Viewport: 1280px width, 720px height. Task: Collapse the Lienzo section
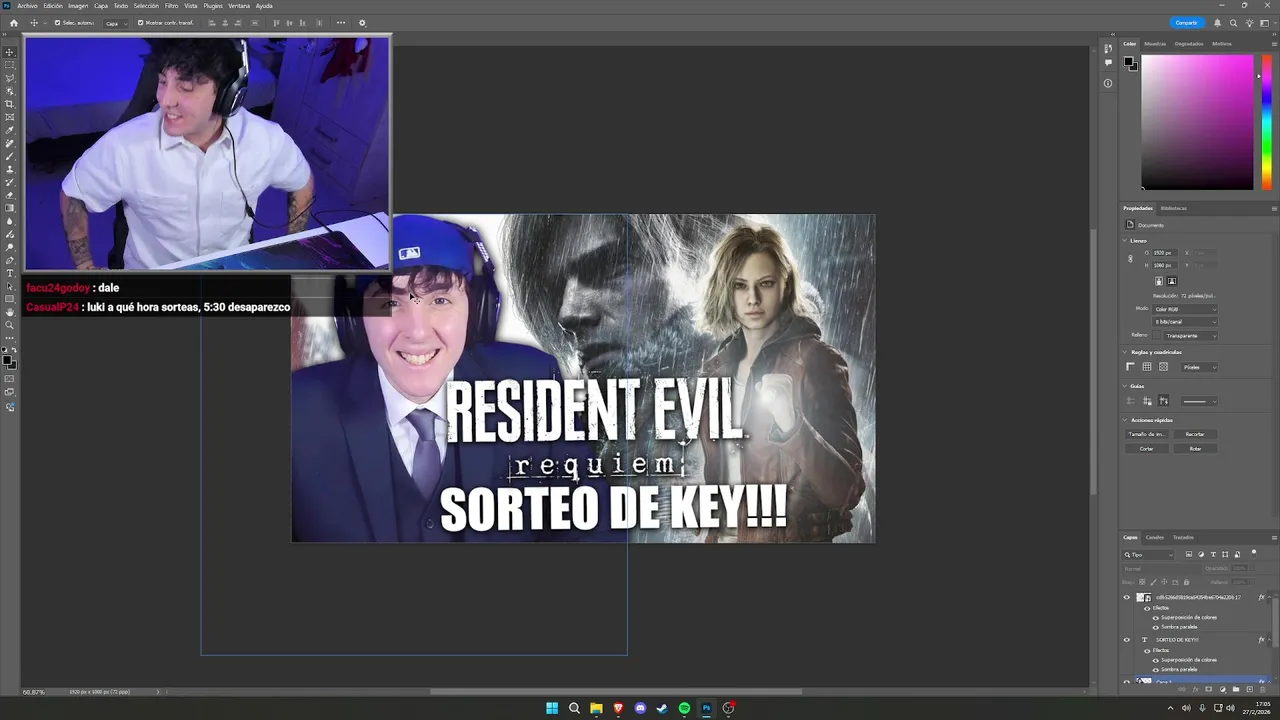point(1124,241)
